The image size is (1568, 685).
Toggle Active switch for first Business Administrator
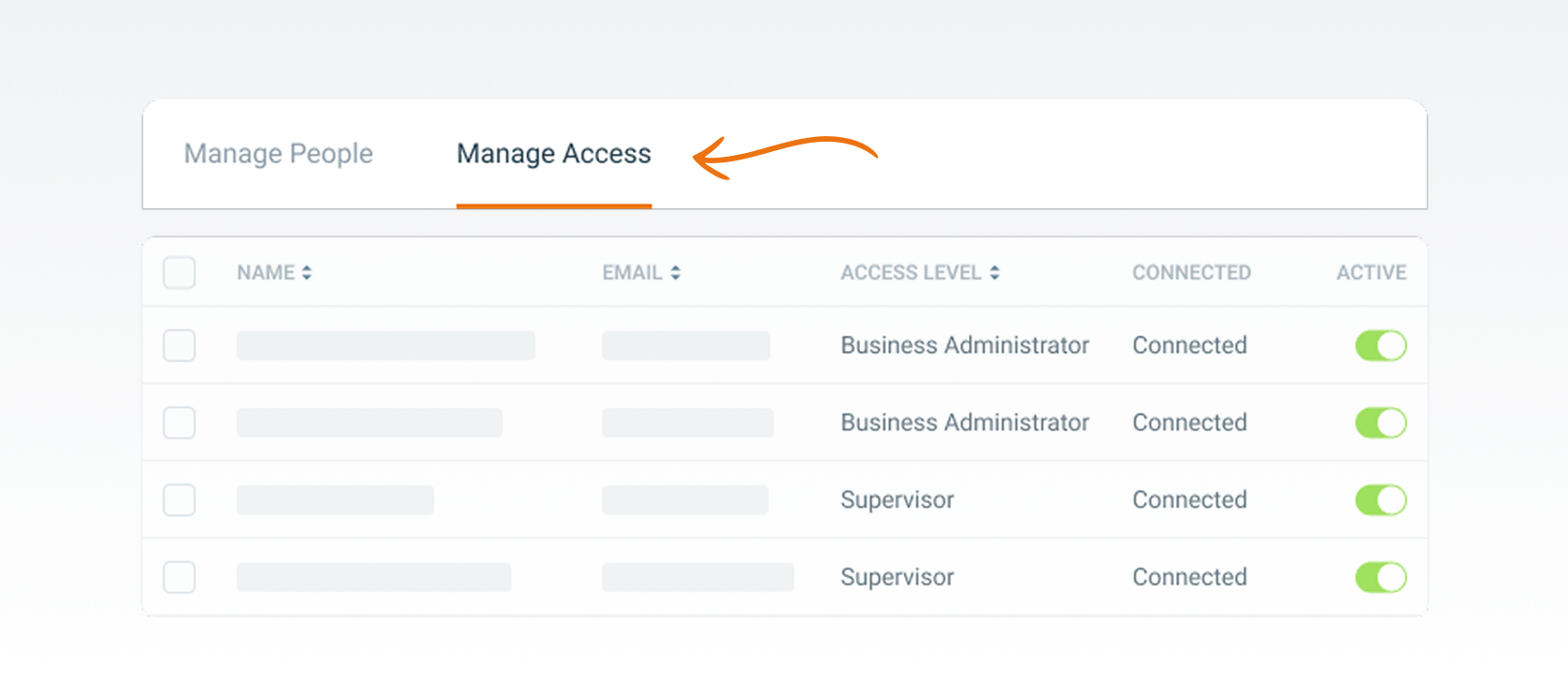tap(1380, 345)
